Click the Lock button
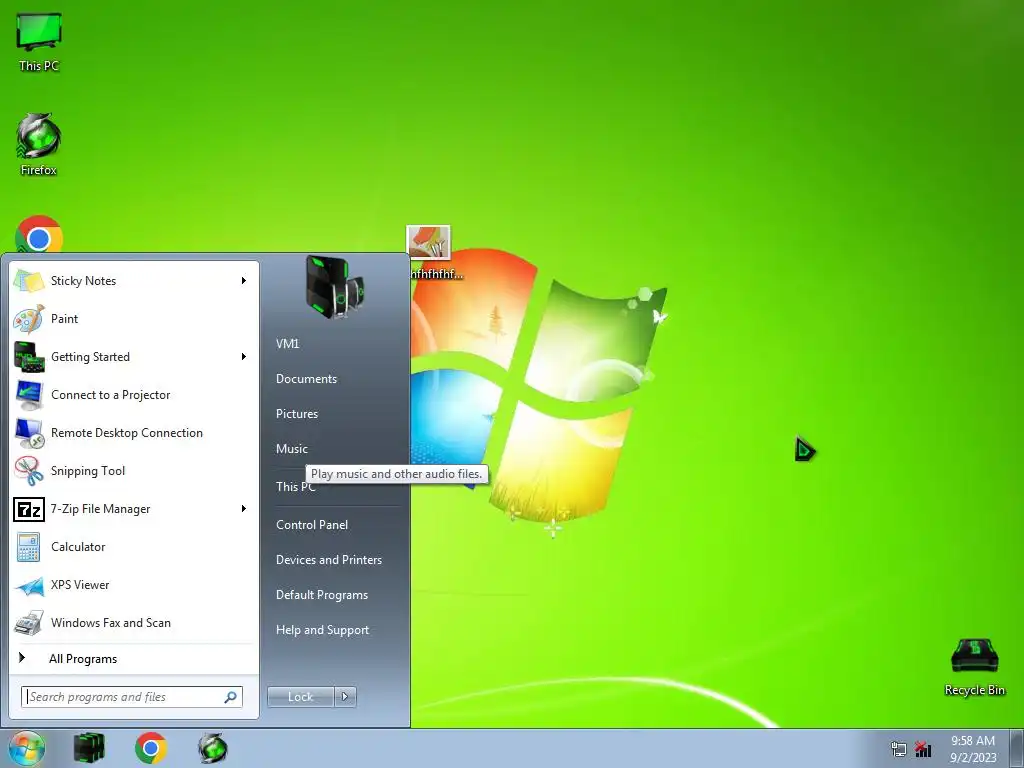This screenshot has width=1024, height=768. click(x=300, y=697)
